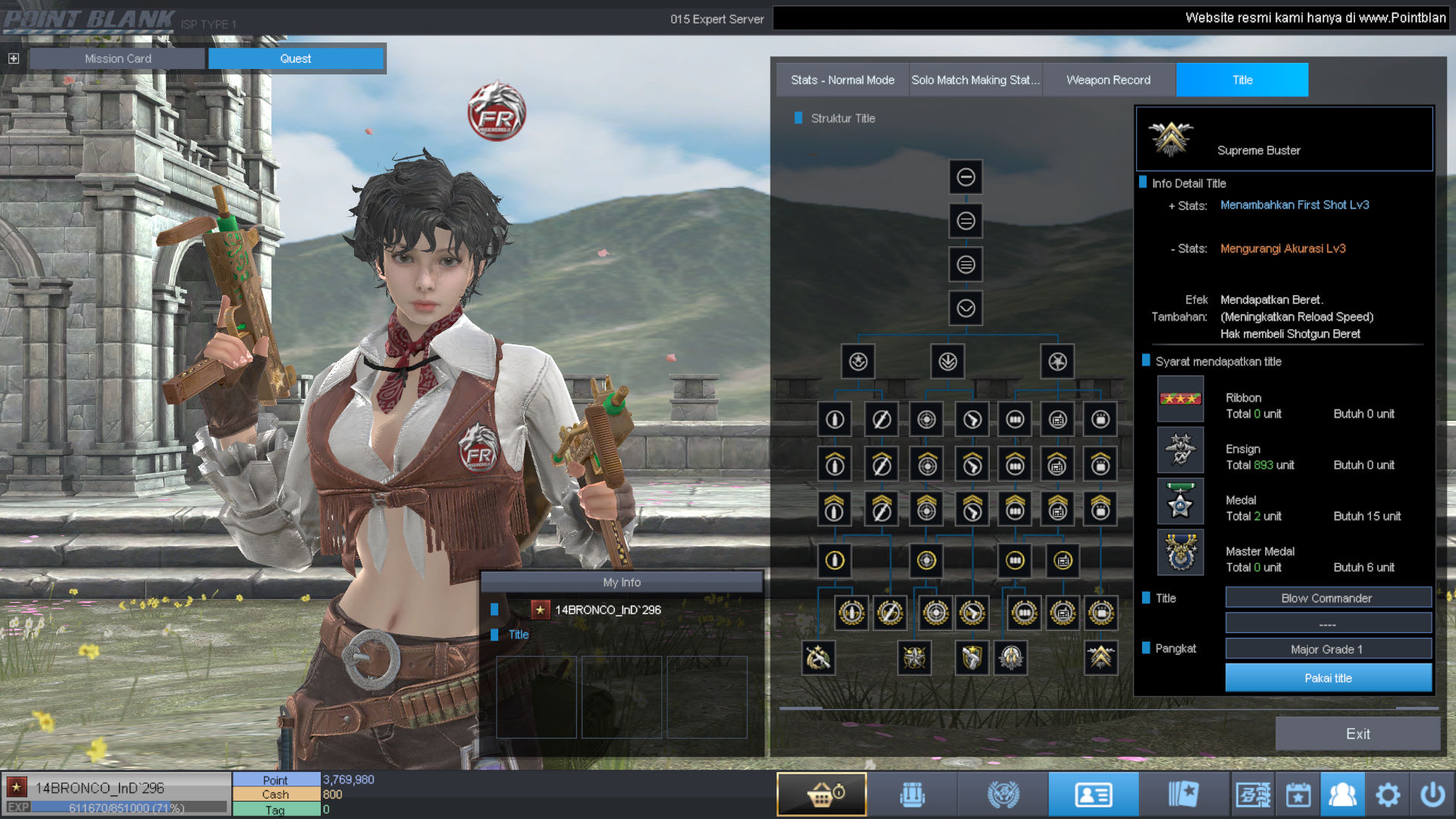Select the chevron-down circle title icon
1456x819 pixels.
[x=965, y=308]
